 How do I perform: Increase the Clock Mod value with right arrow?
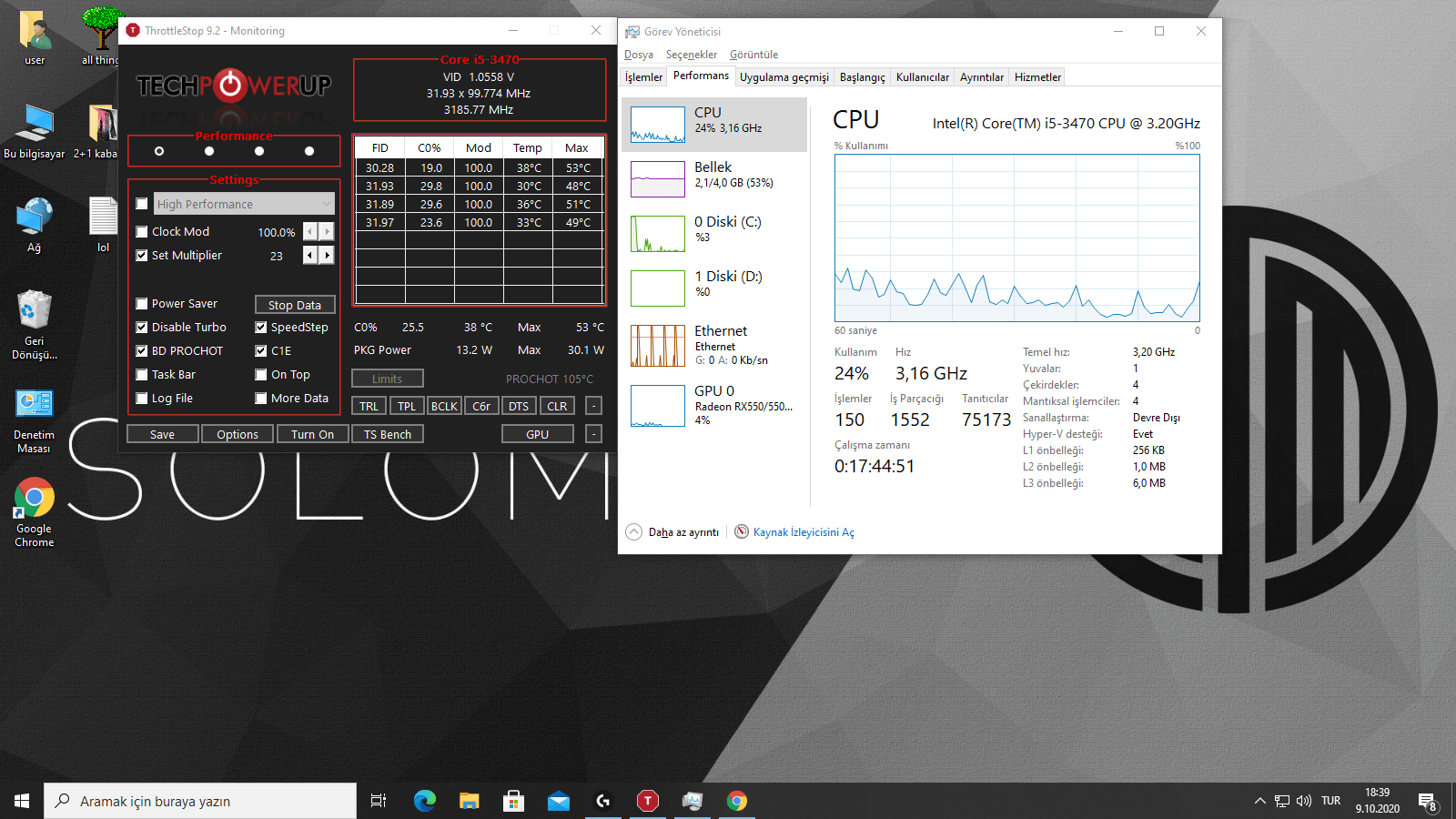pos(327,232)
